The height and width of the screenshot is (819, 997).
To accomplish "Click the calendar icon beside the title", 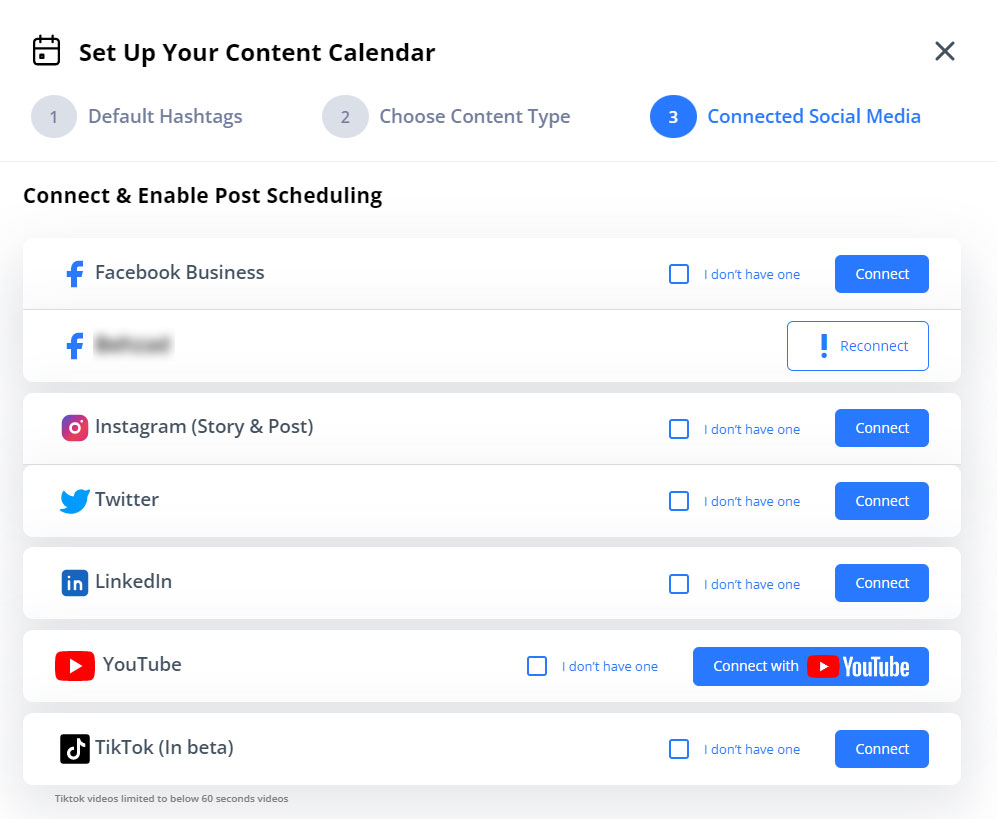I will [46, 51].
